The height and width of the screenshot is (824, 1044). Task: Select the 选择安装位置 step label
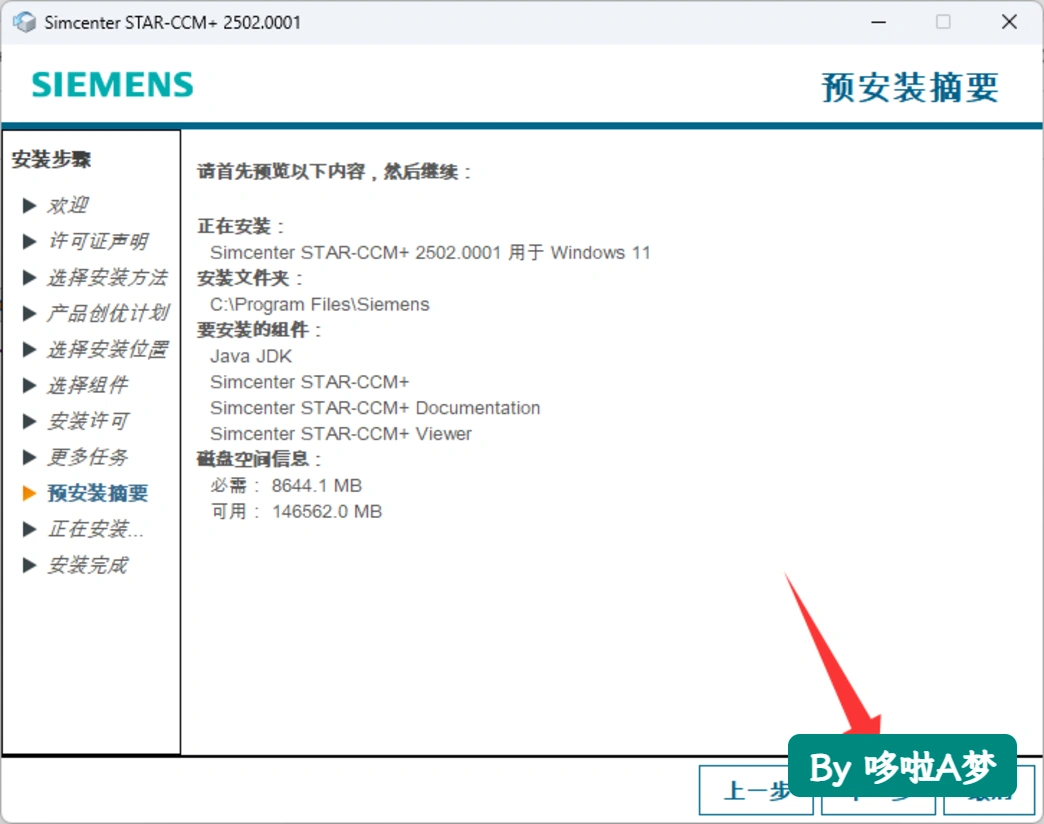[x=108, y=349]
